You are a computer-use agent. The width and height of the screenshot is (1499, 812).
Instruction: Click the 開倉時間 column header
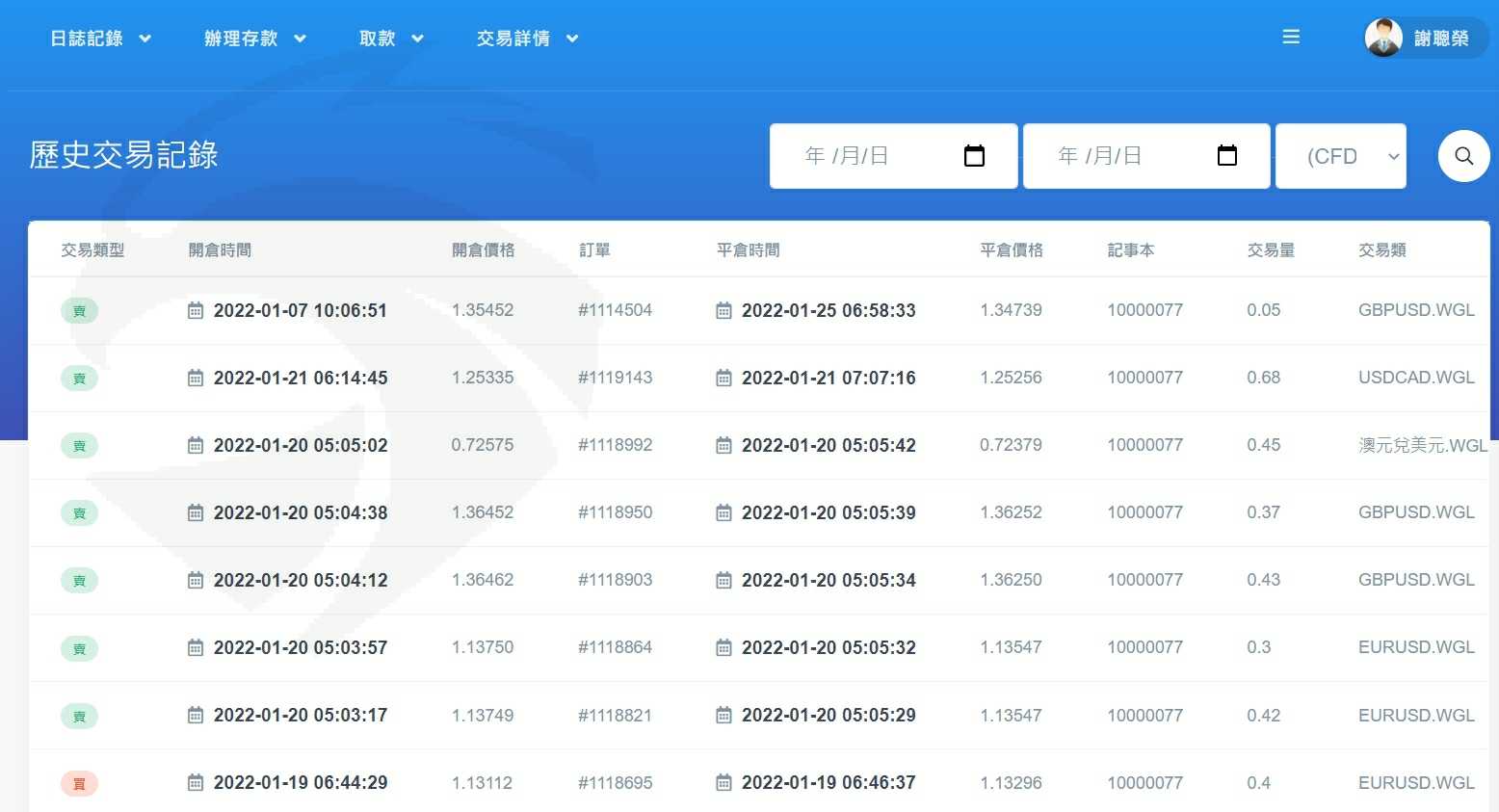pos(220,250)
